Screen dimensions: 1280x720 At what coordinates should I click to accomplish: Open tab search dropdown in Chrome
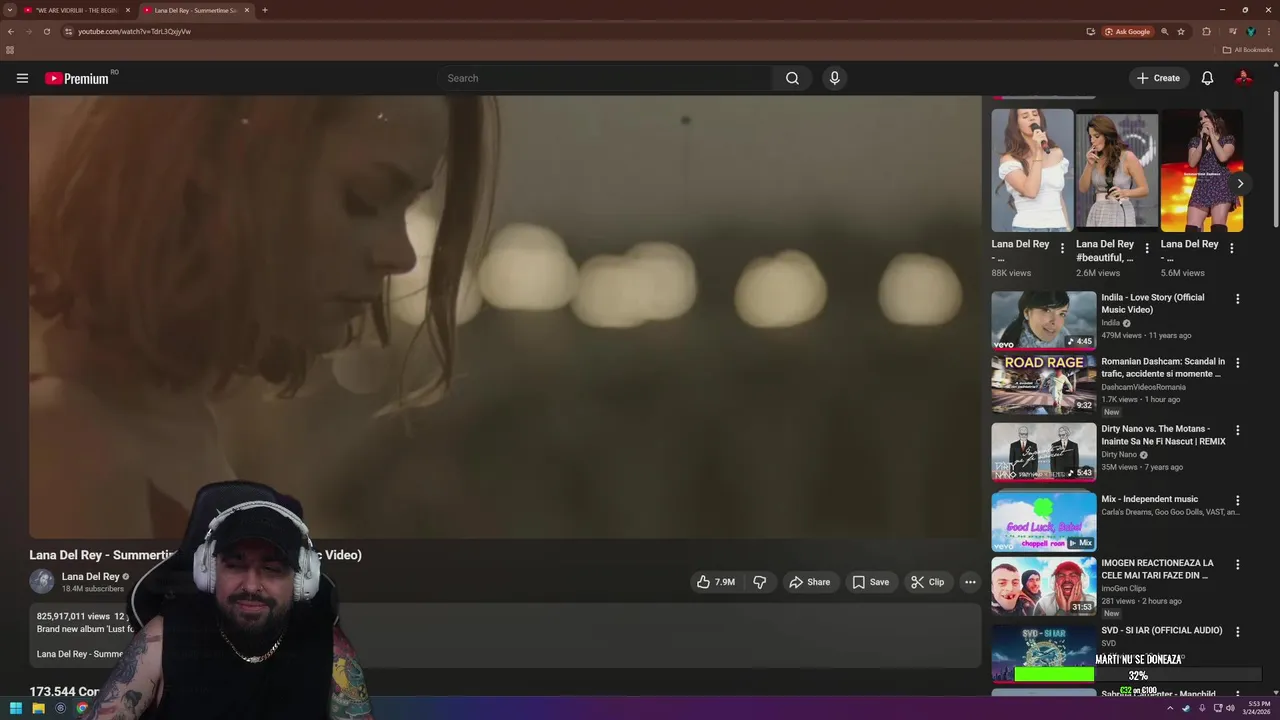tap(10, 10)
